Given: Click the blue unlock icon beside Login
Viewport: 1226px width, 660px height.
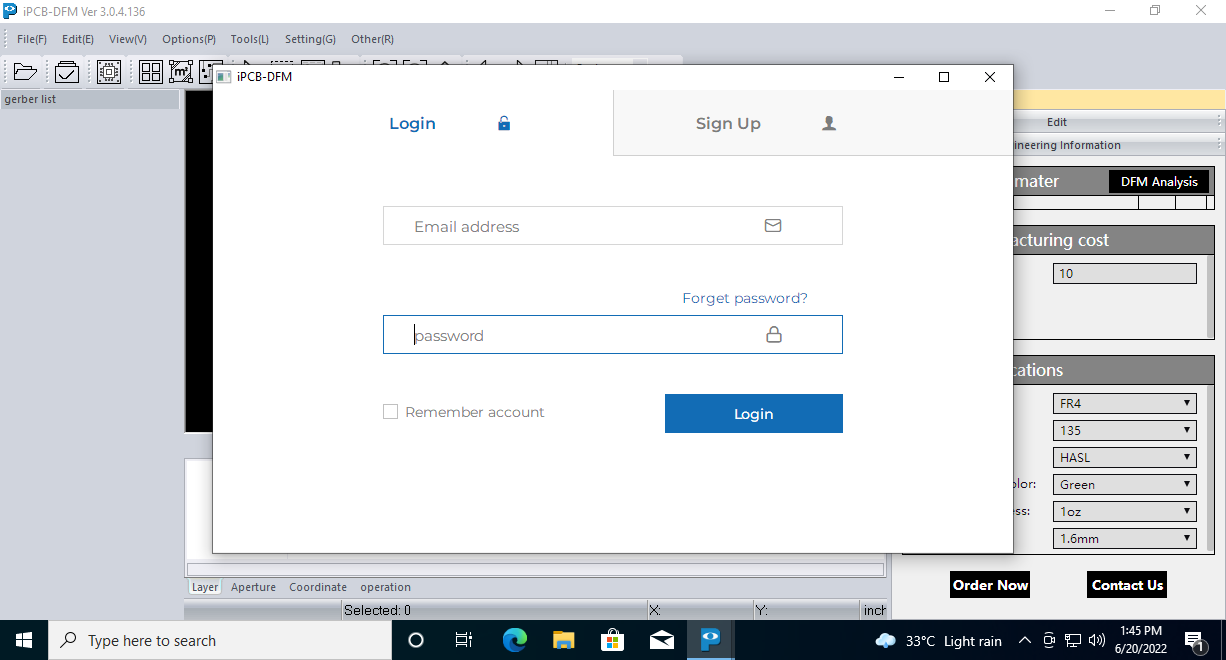Looking at the screenshot, I should click(x=504, y=123).
